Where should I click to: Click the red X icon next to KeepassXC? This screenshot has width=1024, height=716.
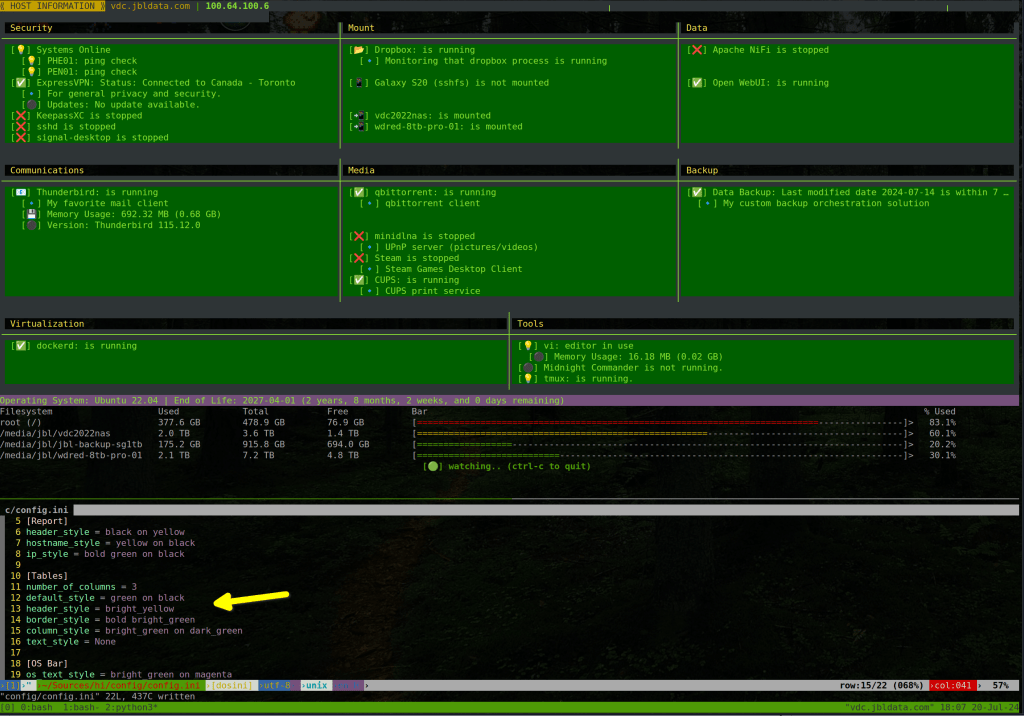pos(20,116)
